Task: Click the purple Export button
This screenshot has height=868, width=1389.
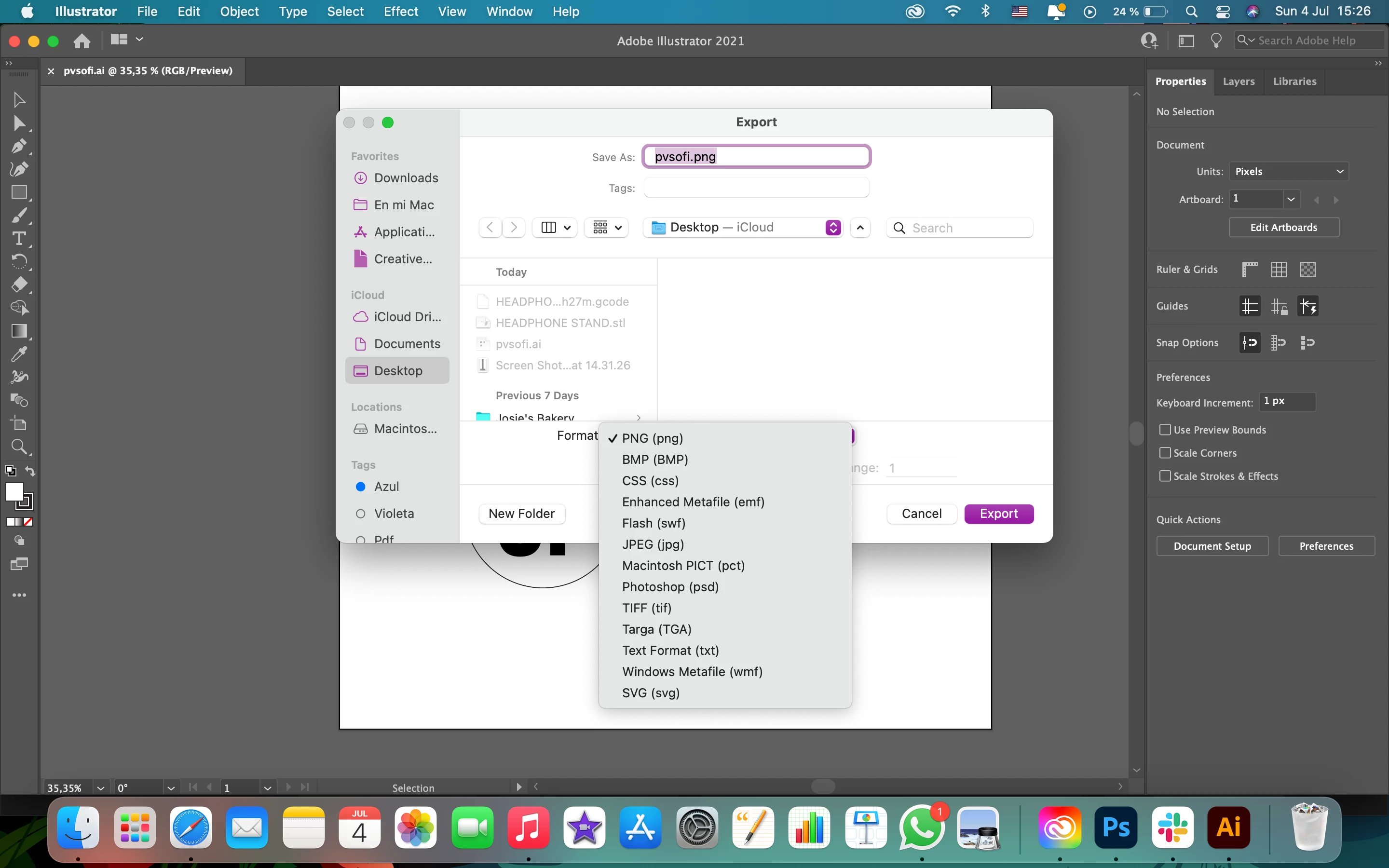Action: click(998, 513)
